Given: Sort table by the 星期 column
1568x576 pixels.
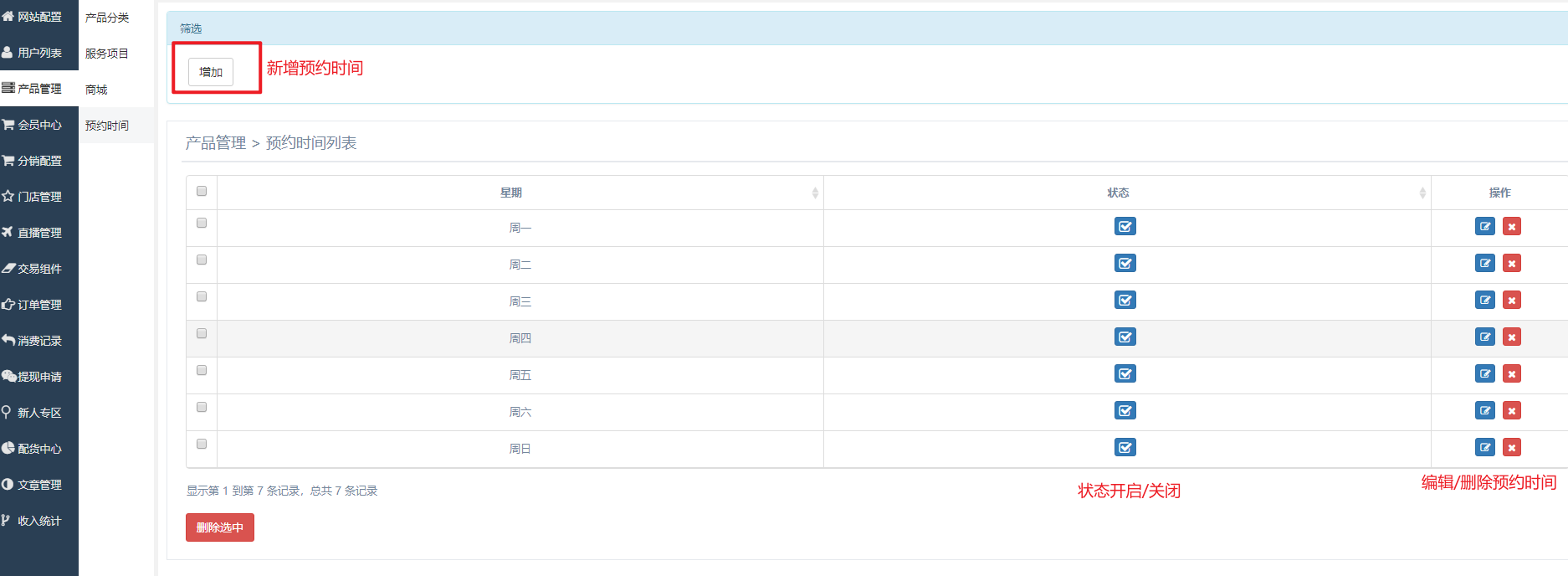Looking at the screenshot, I should 520,193.
